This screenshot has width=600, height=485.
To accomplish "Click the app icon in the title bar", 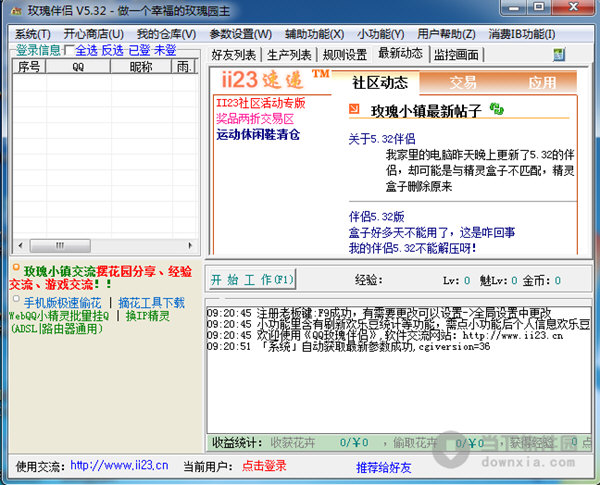I will (x=16, y=11).
